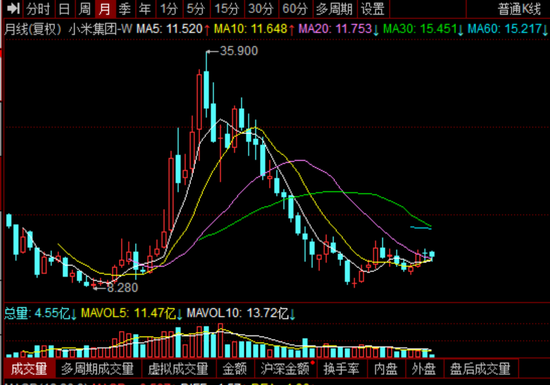
Task: Click the MAVOL10: 13.72亿 label
Action: tap(241, 313)
